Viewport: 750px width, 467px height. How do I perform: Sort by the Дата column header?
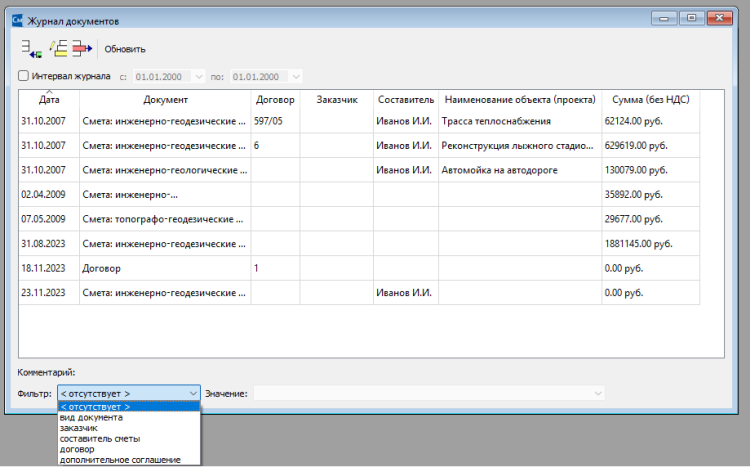point(48,100)
